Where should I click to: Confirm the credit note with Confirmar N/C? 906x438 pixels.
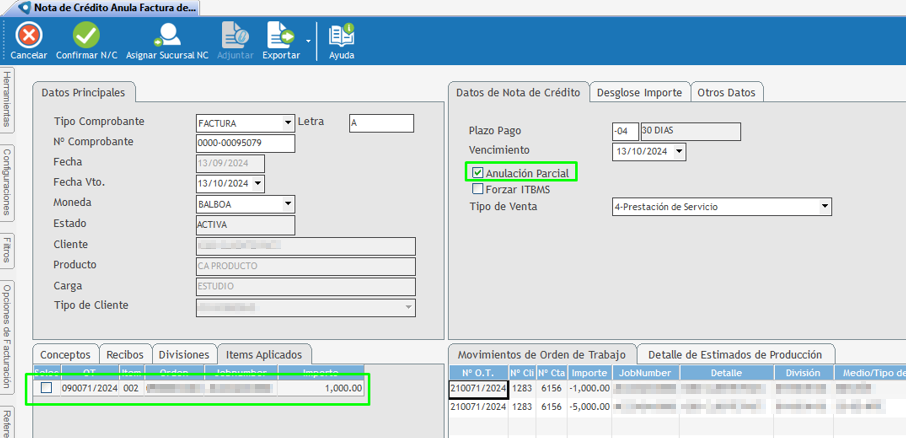pos(85,37)
